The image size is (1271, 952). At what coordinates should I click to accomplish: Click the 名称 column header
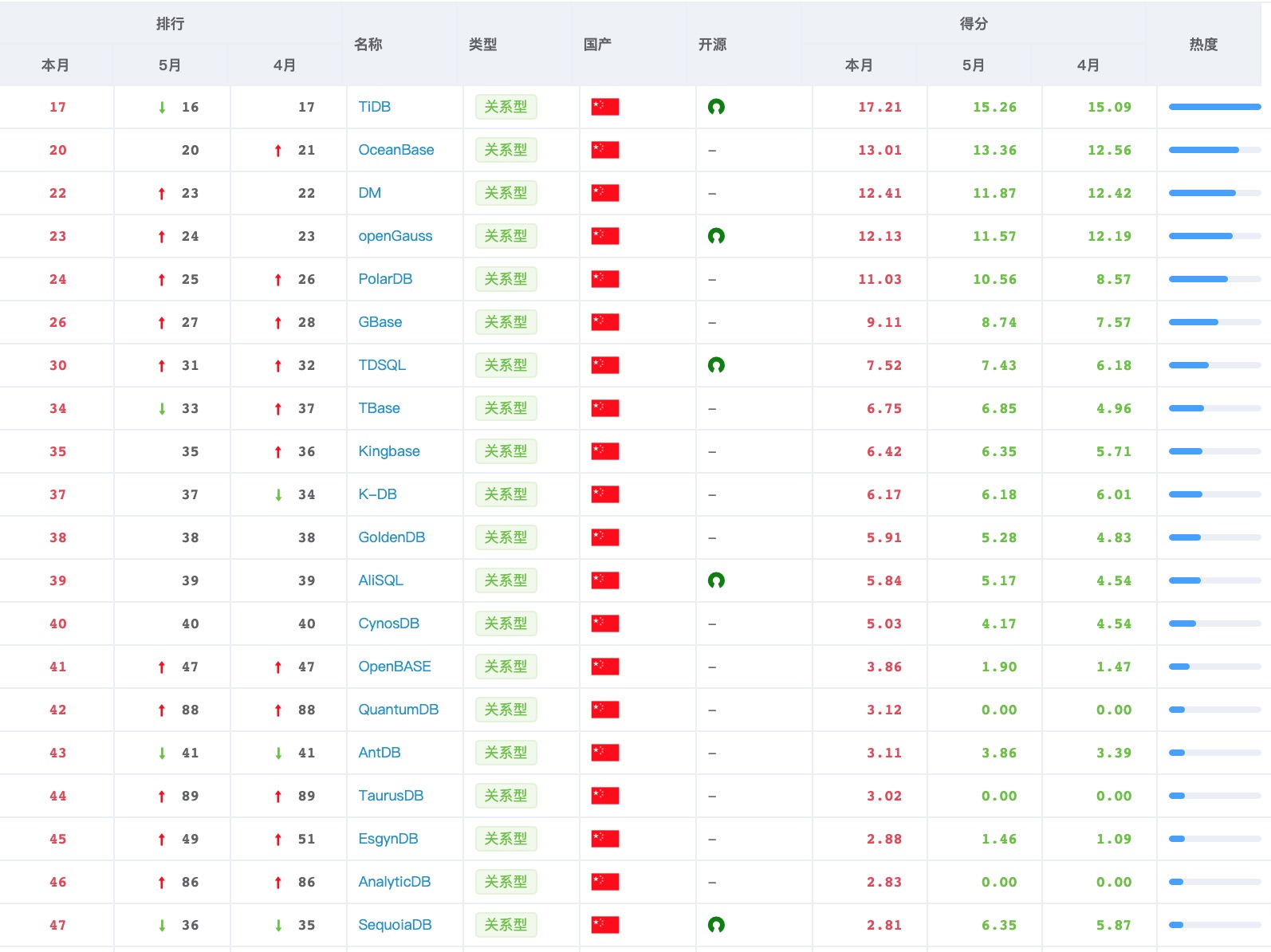click(368, 45)
